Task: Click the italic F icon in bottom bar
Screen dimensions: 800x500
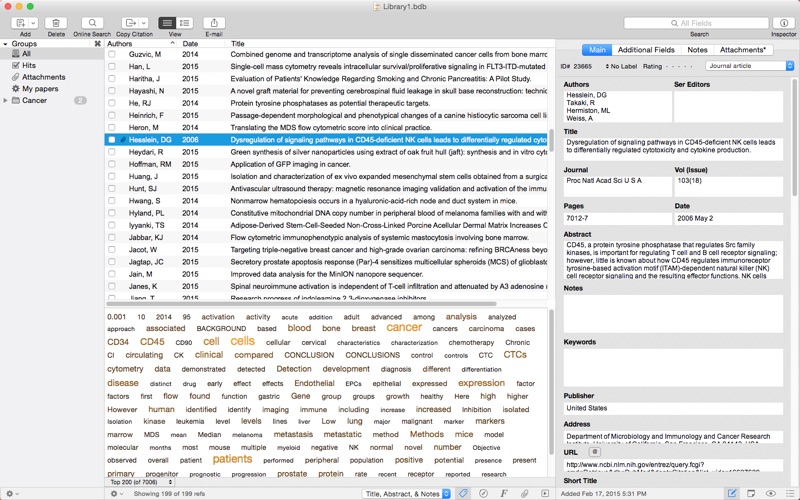Action: pos(504,493)
